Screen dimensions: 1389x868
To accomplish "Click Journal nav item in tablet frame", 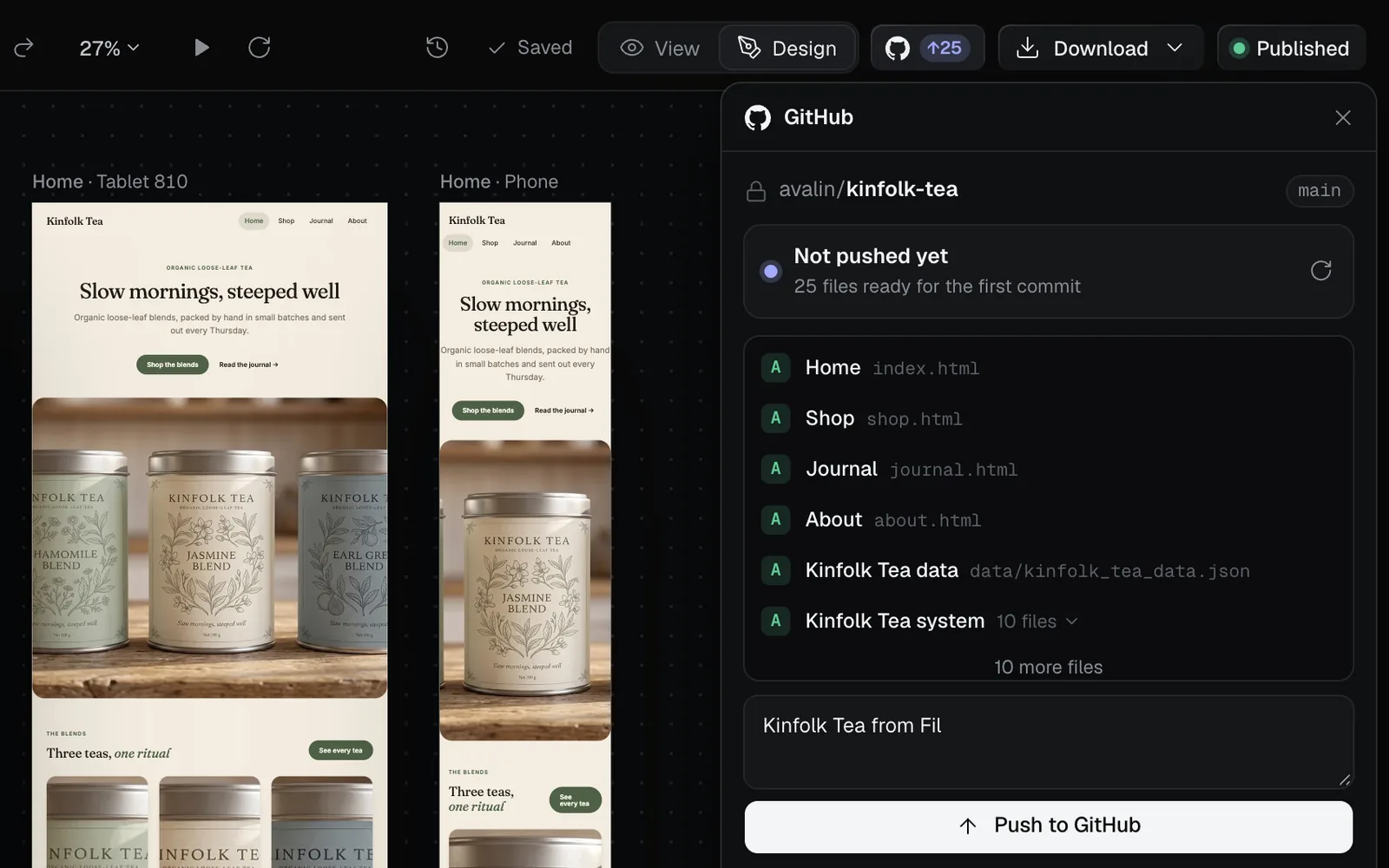I will (321, 221).
